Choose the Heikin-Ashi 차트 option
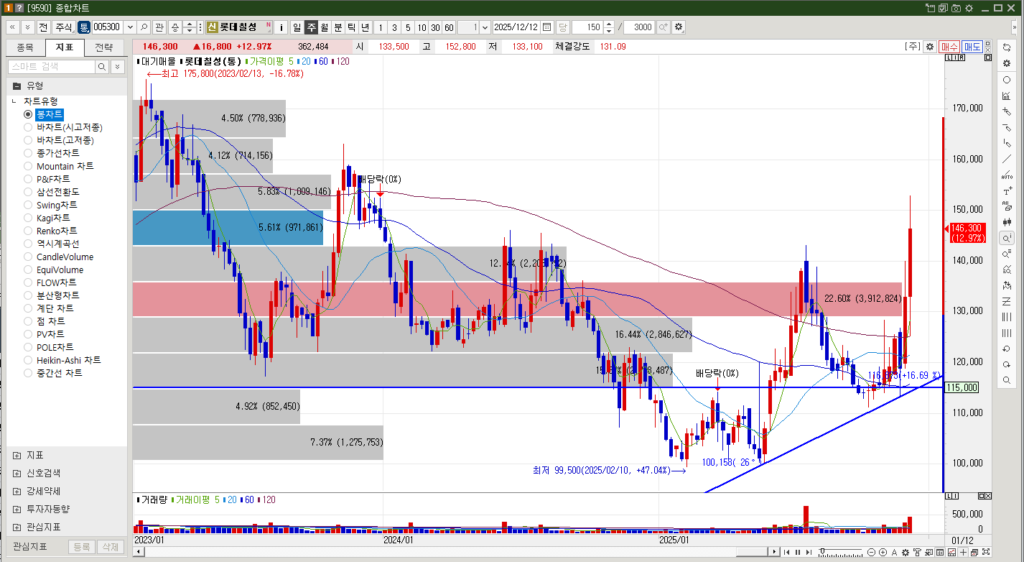This screenshot has height=562, width=1024. point(67,360)
